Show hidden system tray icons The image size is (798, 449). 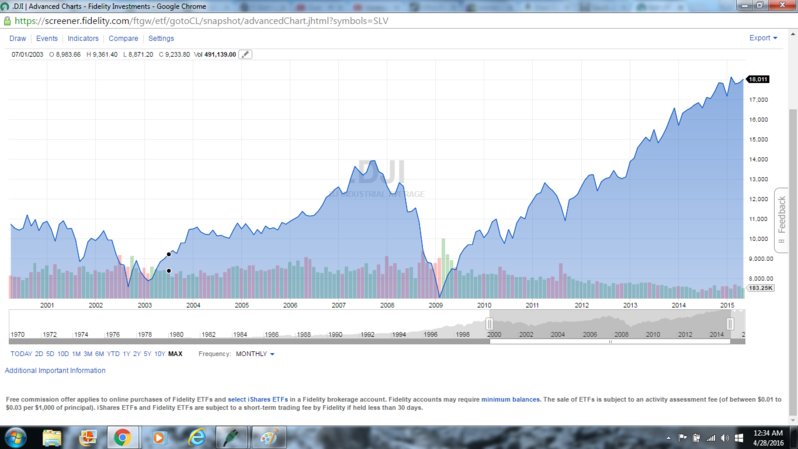pyautogui.click(x=668, y=438)
